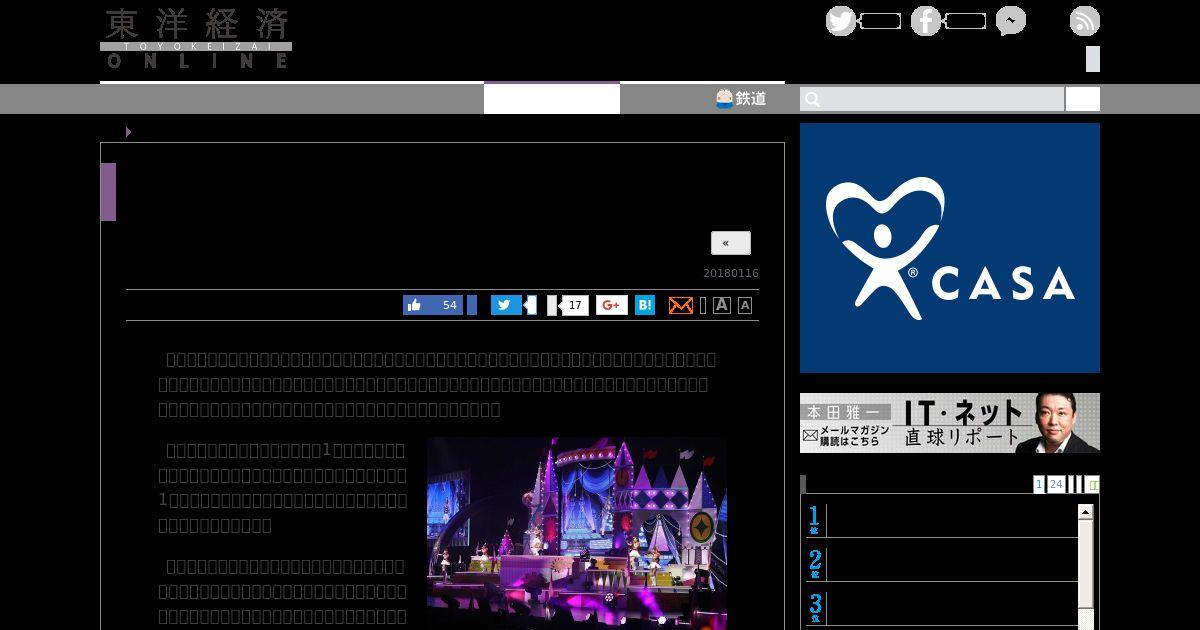Send the article via the orange envelope icon
The image size is (1200, 630).
[x=681, y=305]
